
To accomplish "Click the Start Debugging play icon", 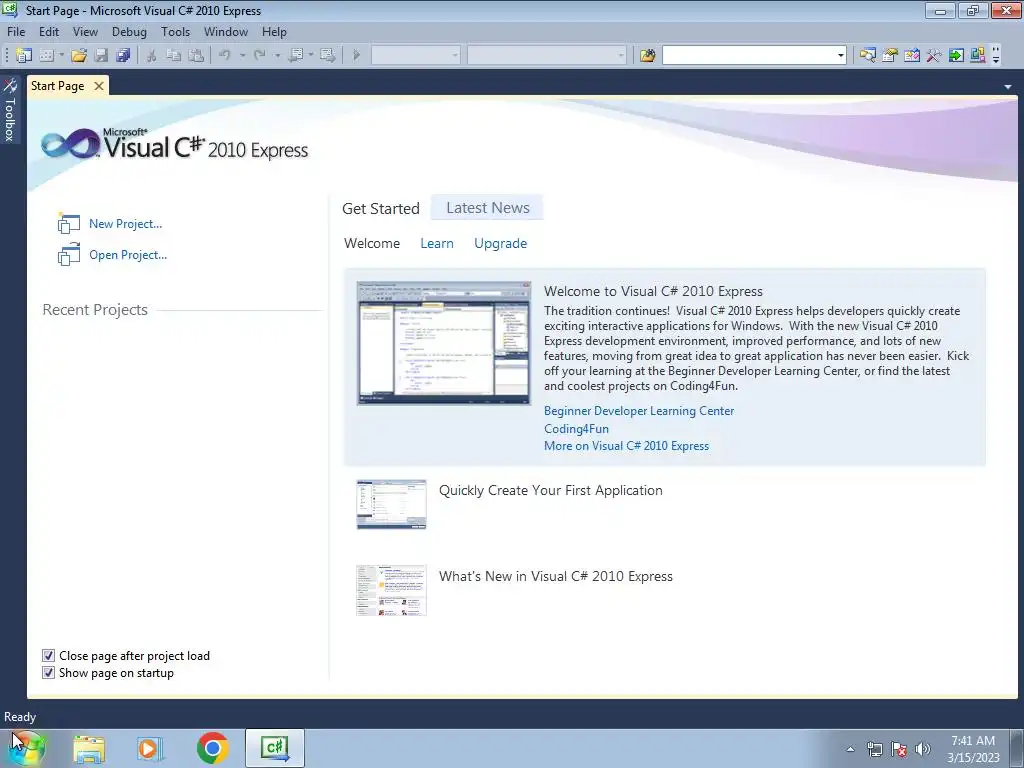I will [357, 56].
